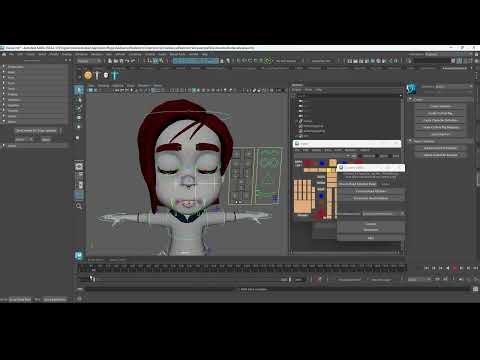This screenshot has height=360, width=480.
Task: Click the home icon in menu bar
Action: coord(4,54)
